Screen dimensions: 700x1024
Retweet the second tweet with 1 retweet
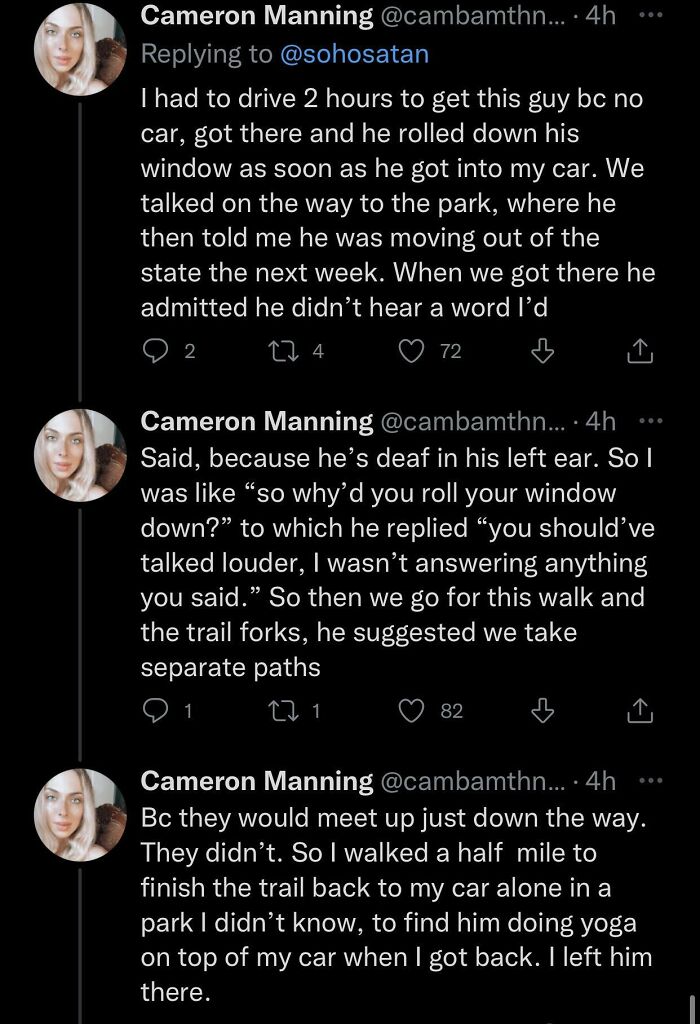click(x=281, y=710)
